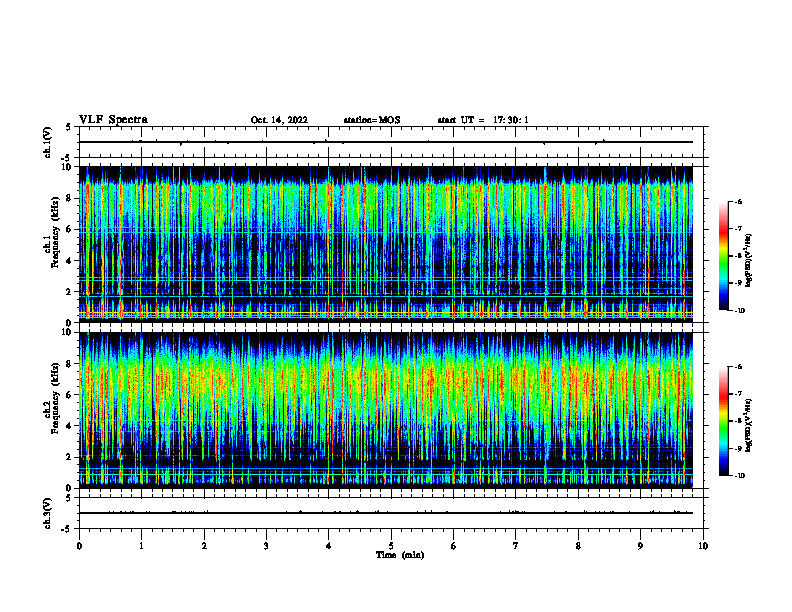Click the ch.3(V) axis bottom value "-5"
This screenshot has width=792, height=612.
[x=68, y=529]
